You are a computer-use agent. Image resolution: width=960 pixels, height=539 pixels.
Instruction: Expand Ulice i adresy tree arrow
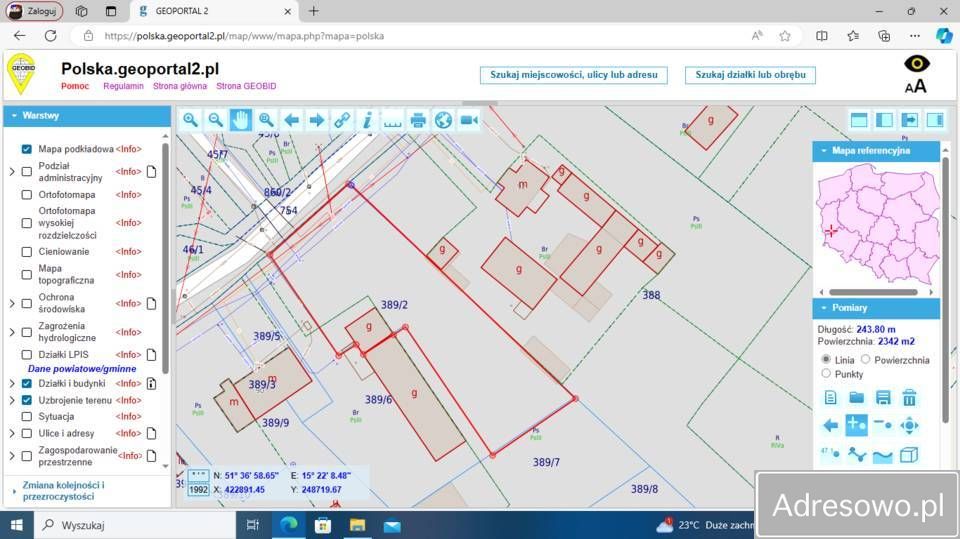pos(12,433)
